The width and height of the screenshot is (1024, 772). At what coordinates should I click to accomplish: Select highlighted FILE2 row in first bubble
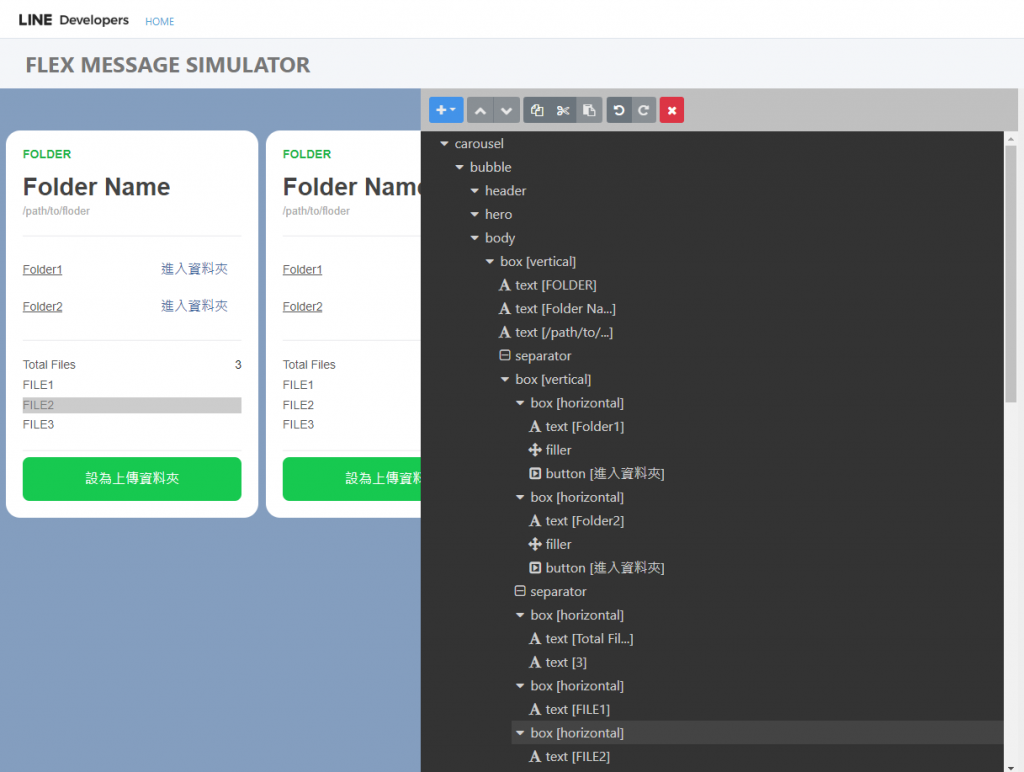(132, 405)
